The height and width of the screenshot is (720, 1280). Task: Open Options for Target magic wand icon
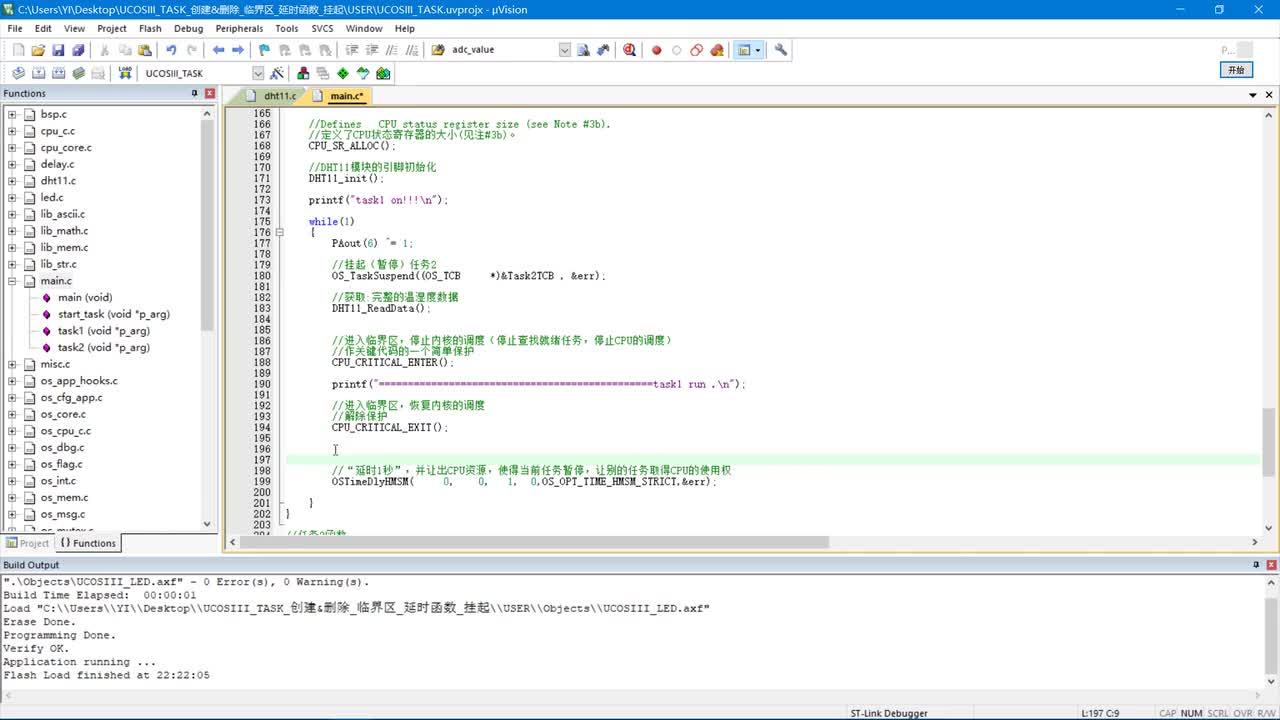(277, 73)
